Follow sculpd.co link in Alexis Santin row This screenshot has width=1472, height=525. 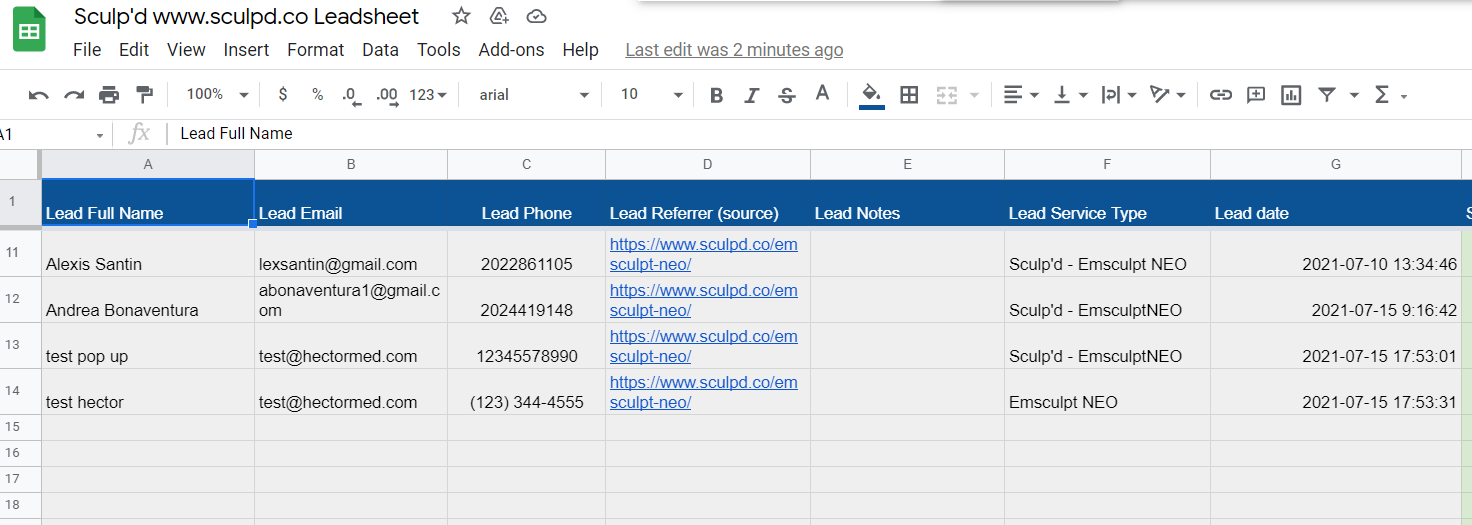pyautogui.click(x=704, y=254)
